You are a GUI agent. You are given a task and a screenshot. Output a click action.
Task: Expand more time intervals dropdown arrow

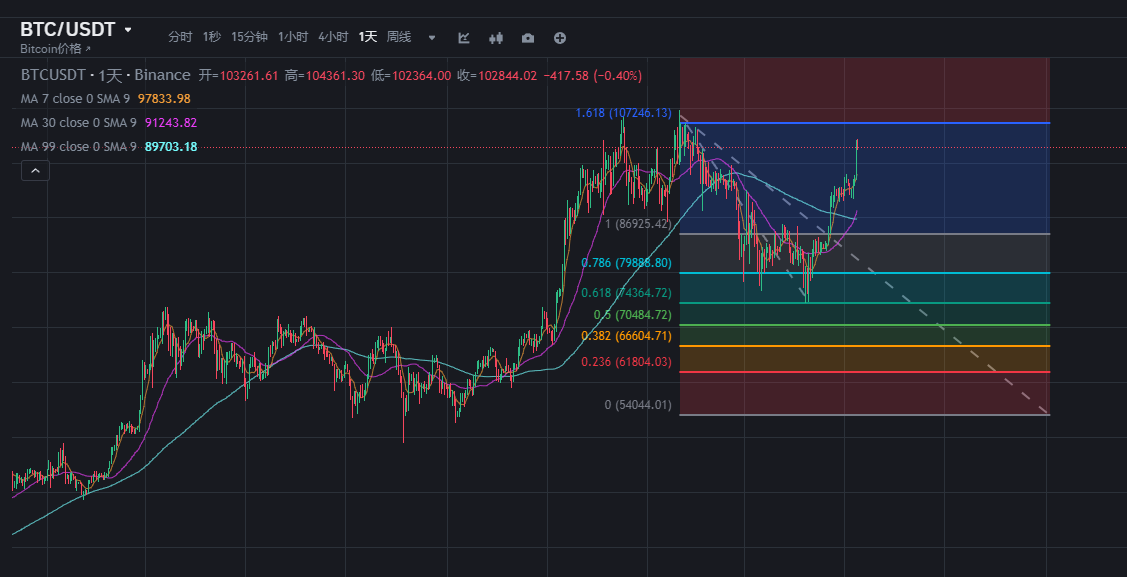[432, 38]
